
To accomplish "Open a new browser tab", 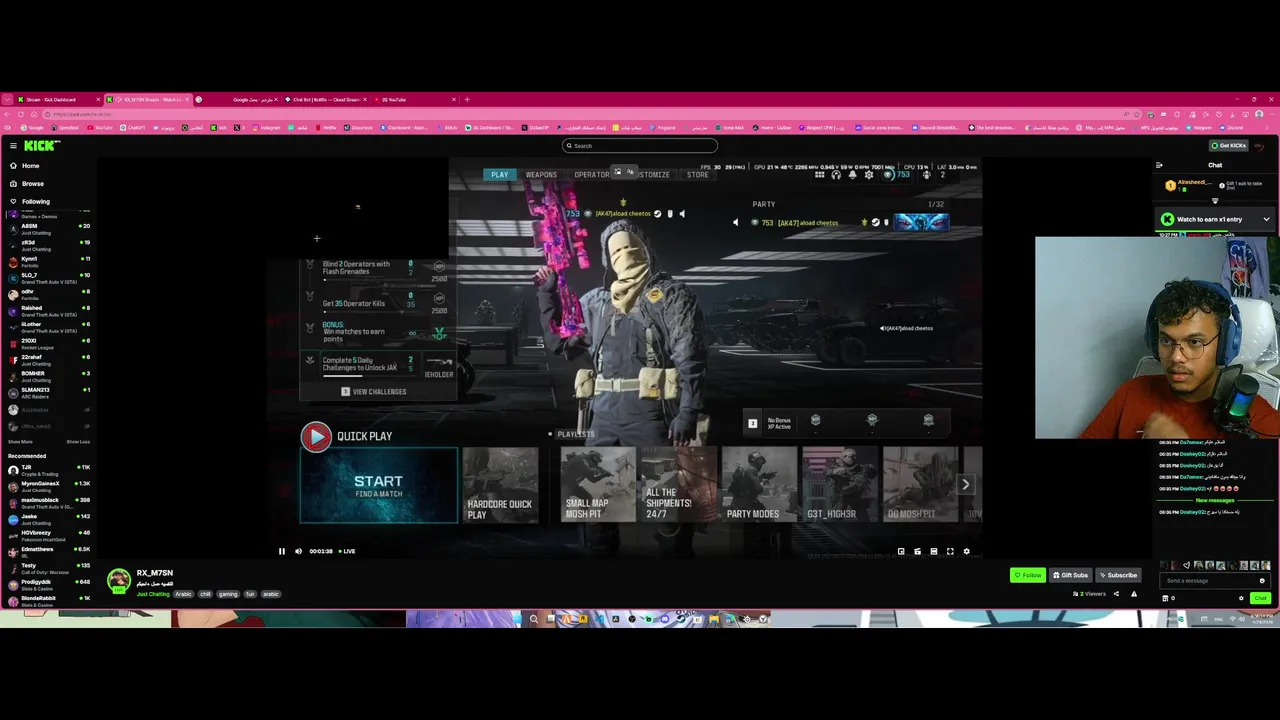I will coord(467,99).
